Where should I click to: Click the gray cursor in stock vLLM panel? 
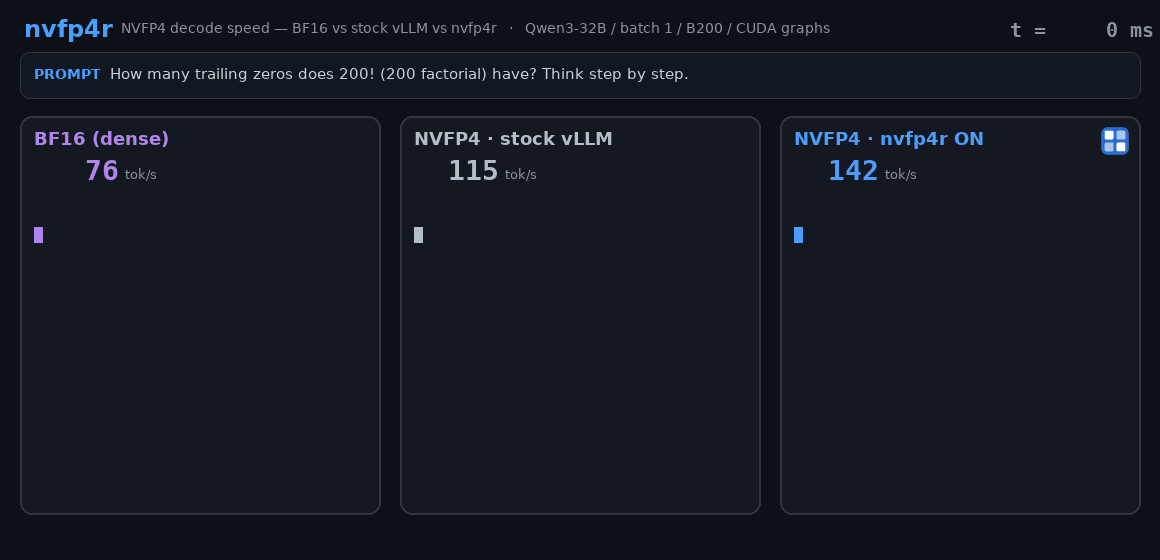click(x=419, y=235)
